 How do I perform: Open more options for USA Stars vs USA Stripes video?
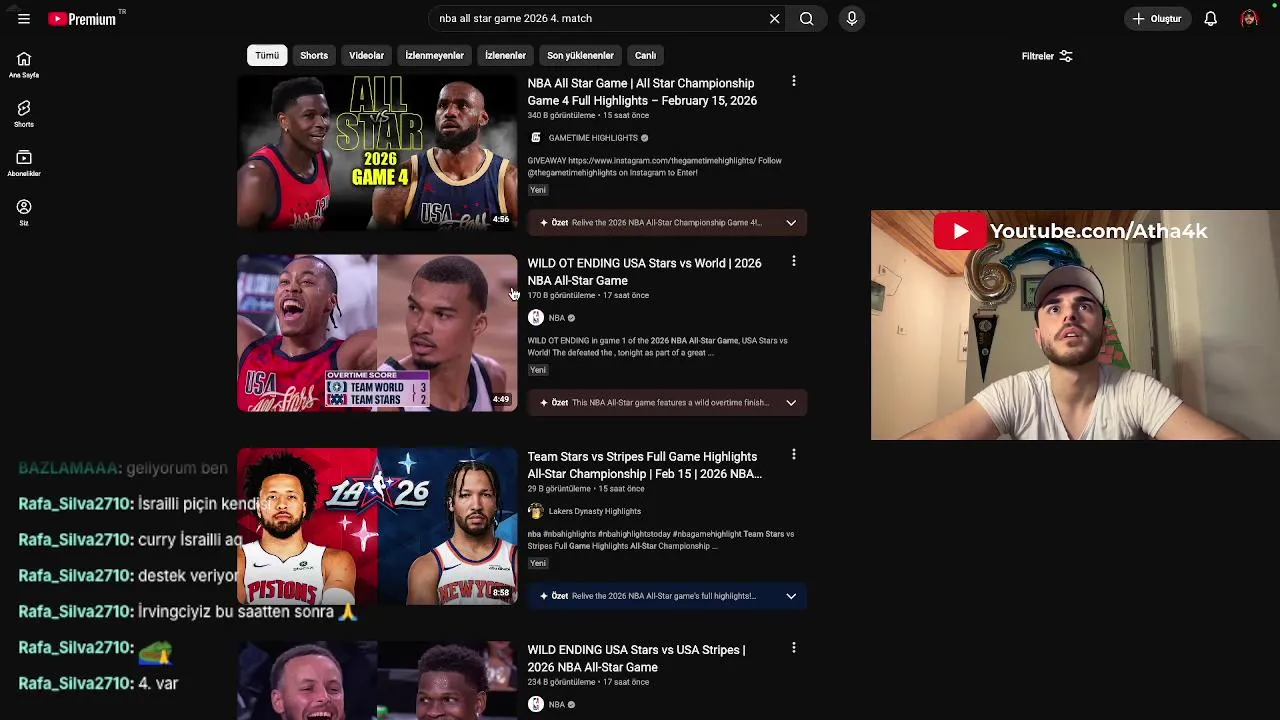[794, 648]
